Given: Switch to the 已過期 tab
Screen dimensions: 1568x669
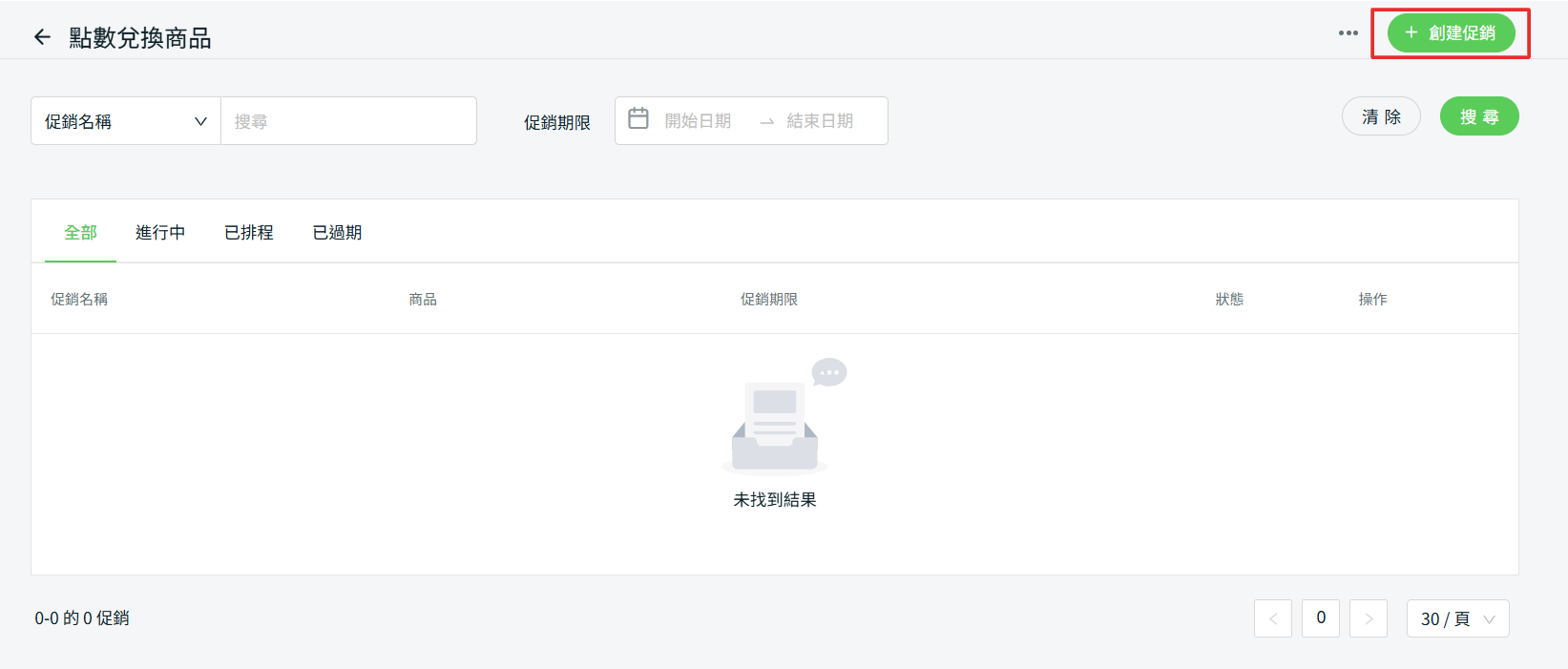Looking at the screenshot, I should 337,233.
